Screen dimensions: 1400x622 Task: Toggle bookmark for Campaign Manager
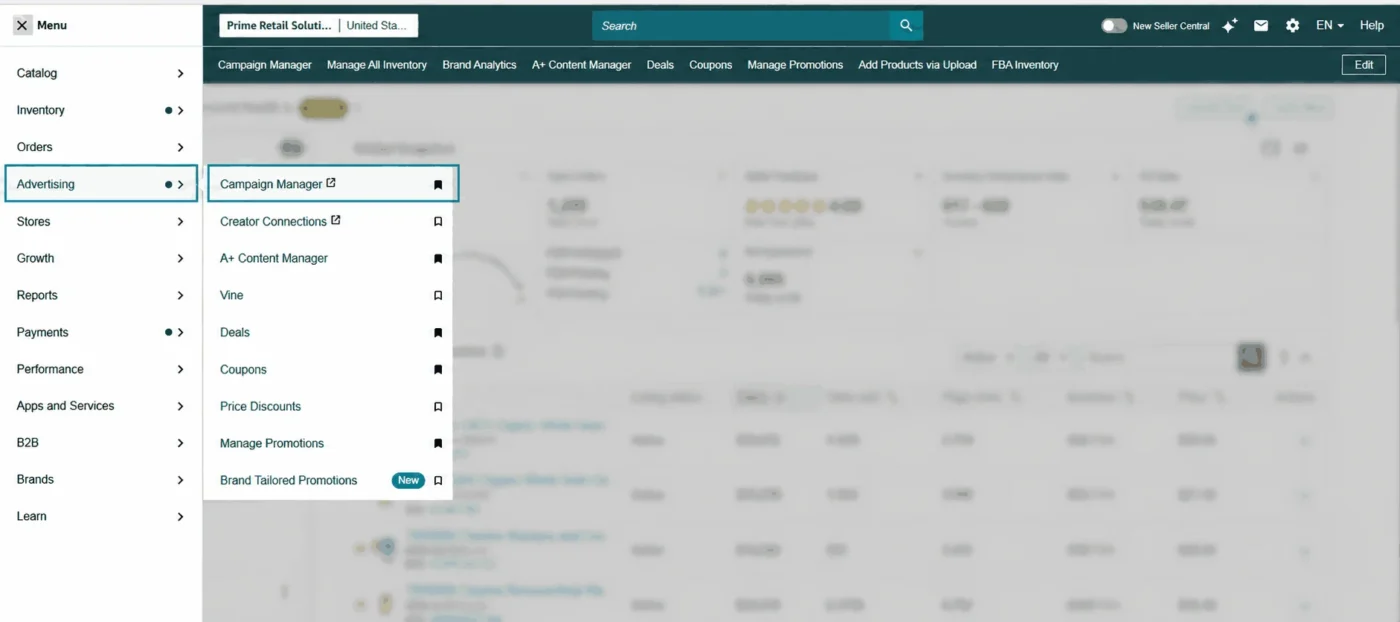pos(438,185)
